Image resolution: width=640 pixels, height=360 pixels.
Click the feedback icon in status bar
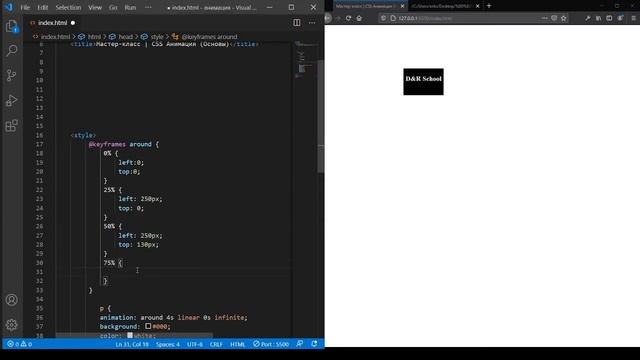(x=300, y=344)
